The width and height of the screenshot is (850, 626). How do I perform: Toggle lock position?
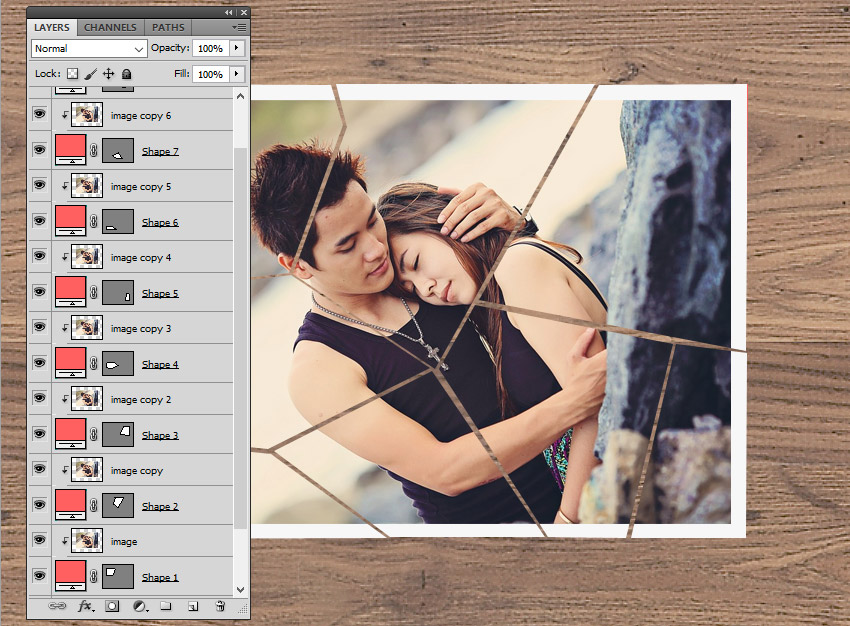108,74
